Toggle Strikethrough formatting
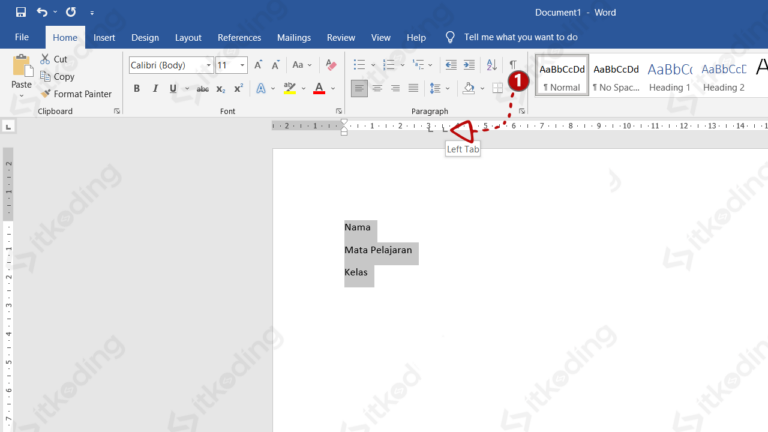This screenshot has height=432, width=768. point(202,89)
